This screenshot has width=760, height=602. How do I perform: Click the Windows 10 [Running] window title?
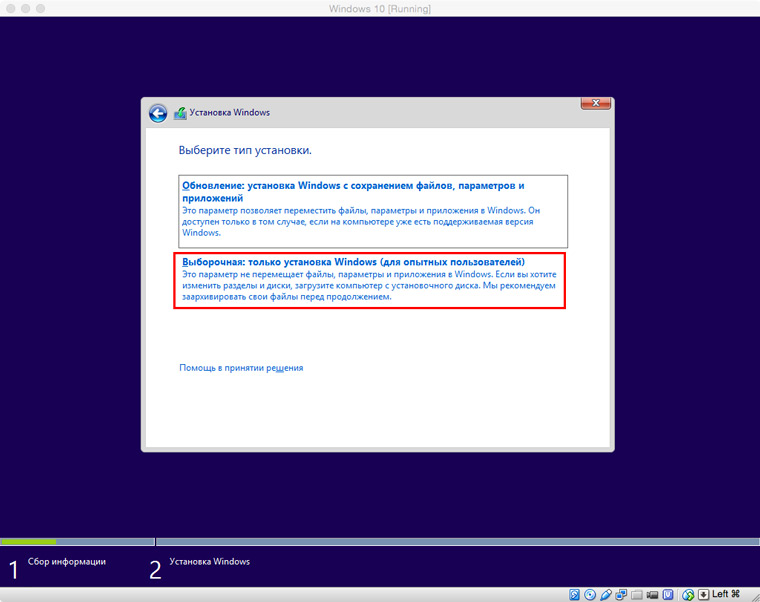coord(380,9)
